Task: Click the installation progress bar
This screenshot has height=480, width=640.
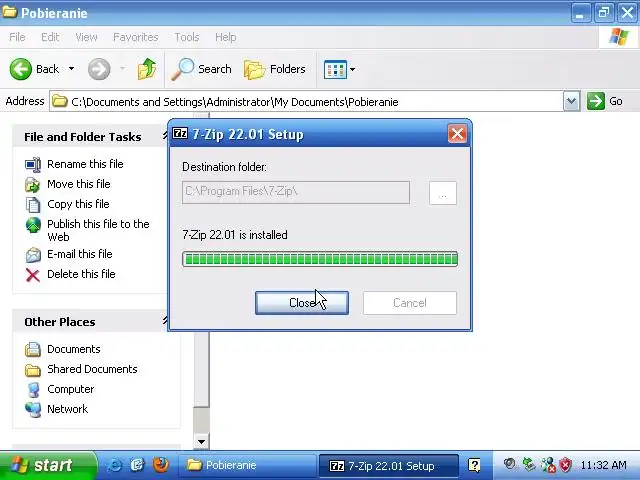Action: coord(320,259)
